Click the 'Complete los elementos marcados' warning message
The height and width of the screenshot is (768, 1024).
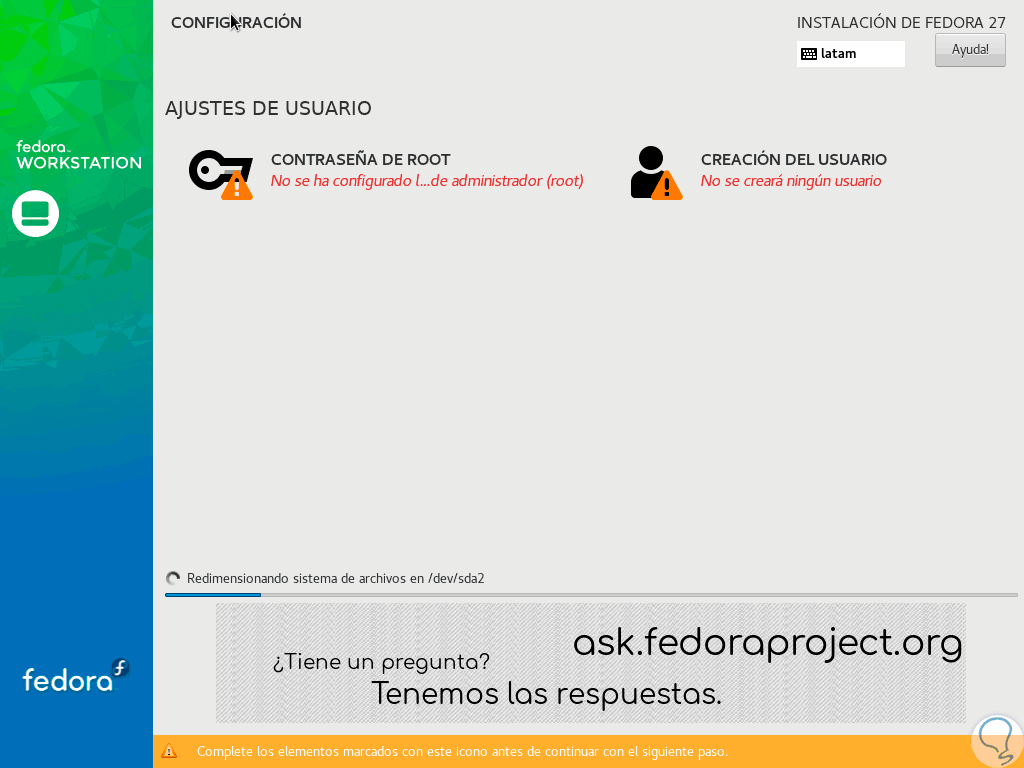462,752
